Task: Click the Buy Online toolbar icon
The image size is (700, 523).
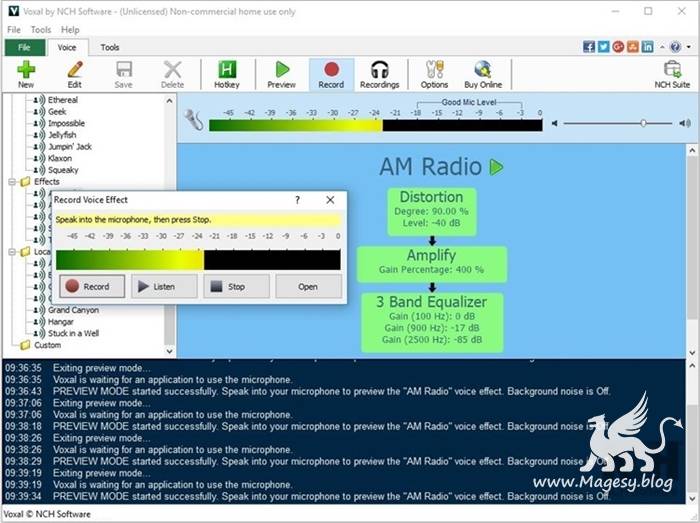Action: (483, 74)
